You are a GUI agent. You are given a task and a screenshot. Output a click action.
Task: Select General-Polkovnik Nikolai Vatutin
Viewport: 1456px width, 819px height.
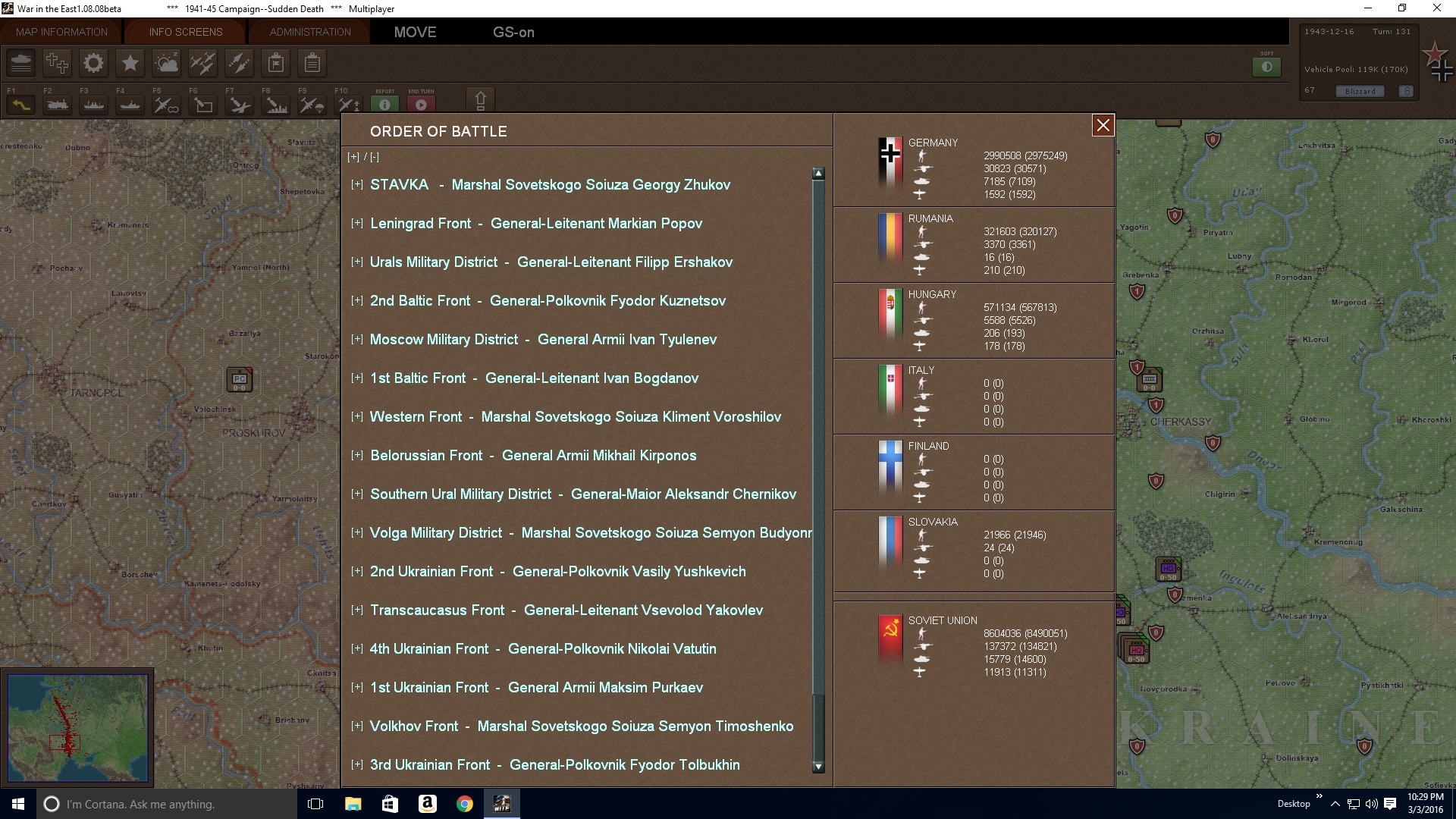pyautogui.click(x=612, y=649)
